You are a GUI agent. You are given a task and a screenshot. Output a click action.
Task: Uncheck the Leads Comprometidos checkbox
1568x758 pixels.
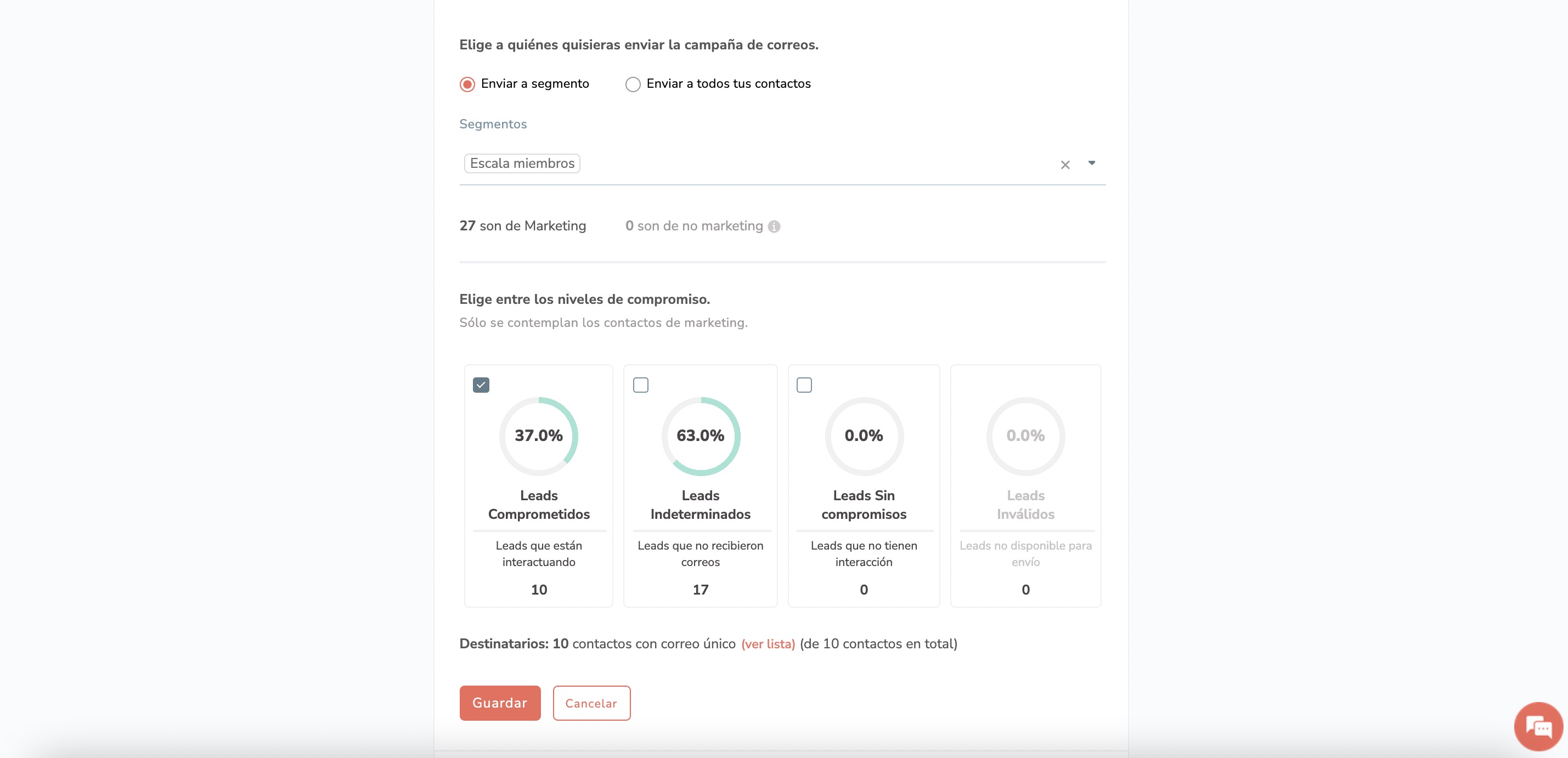[x=481, y=385]
